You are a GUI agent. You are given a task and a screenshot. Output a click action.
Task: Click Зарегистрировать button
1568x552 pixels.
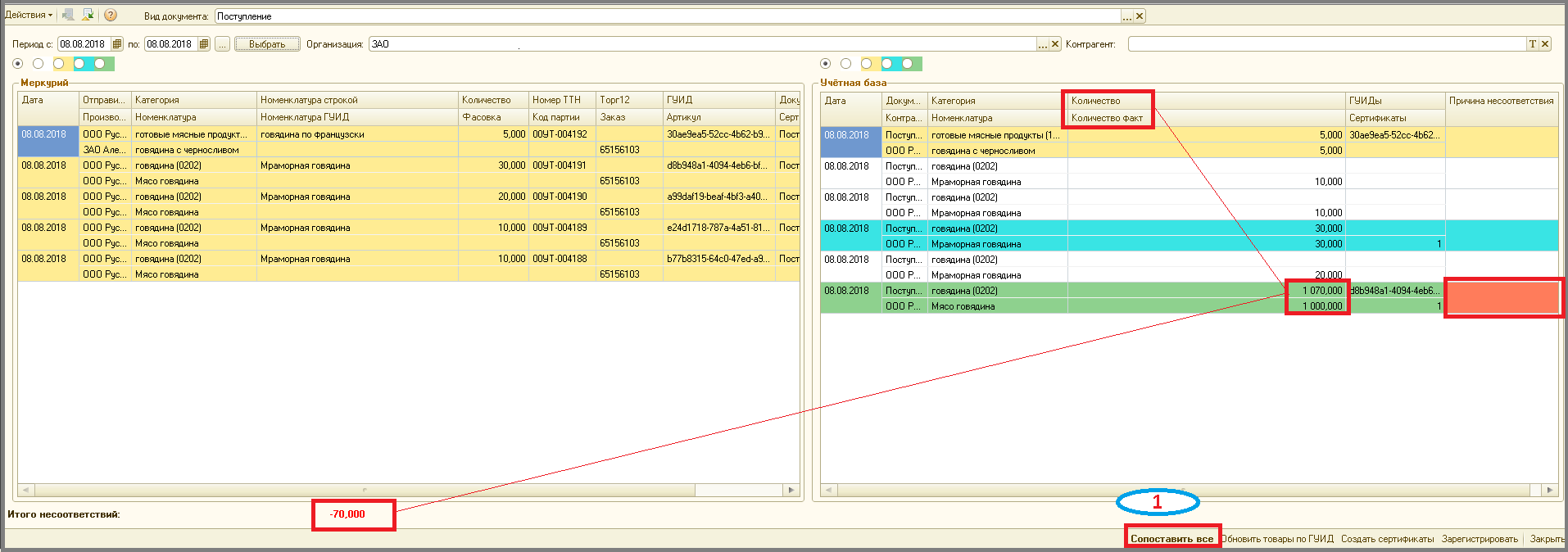click(x=1480, y=539)
